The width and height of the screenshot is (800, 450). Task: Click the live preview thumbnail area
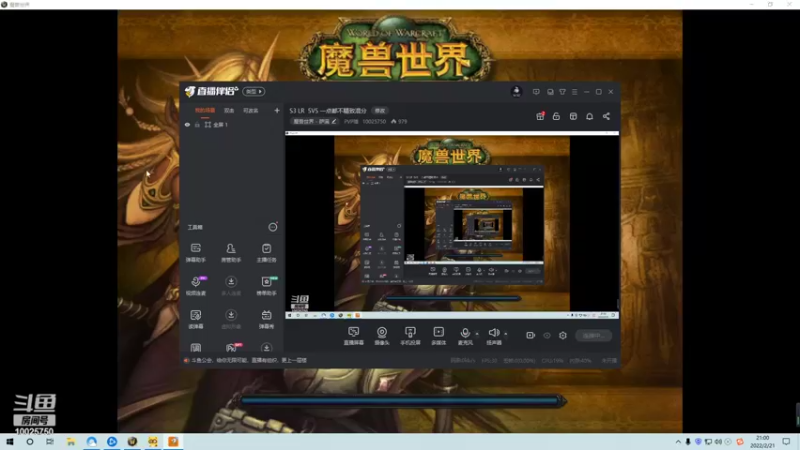point(452,225)
